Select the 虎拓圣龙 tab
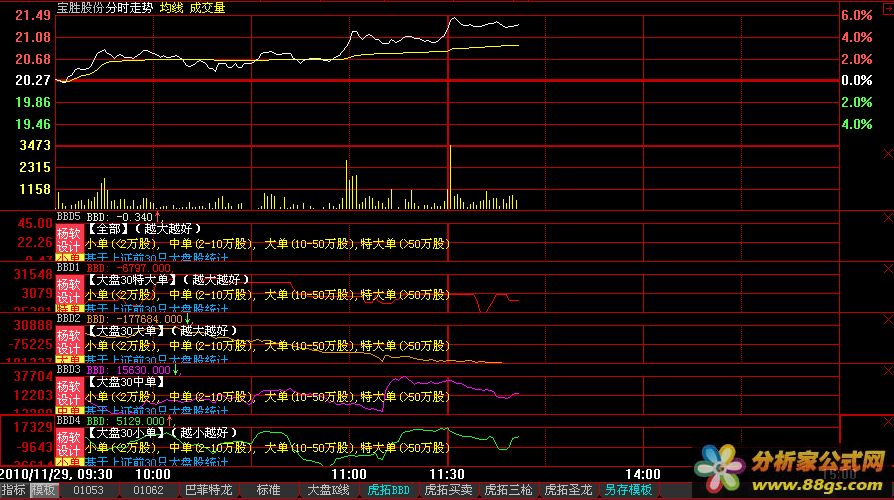 (x=568, y=490)
